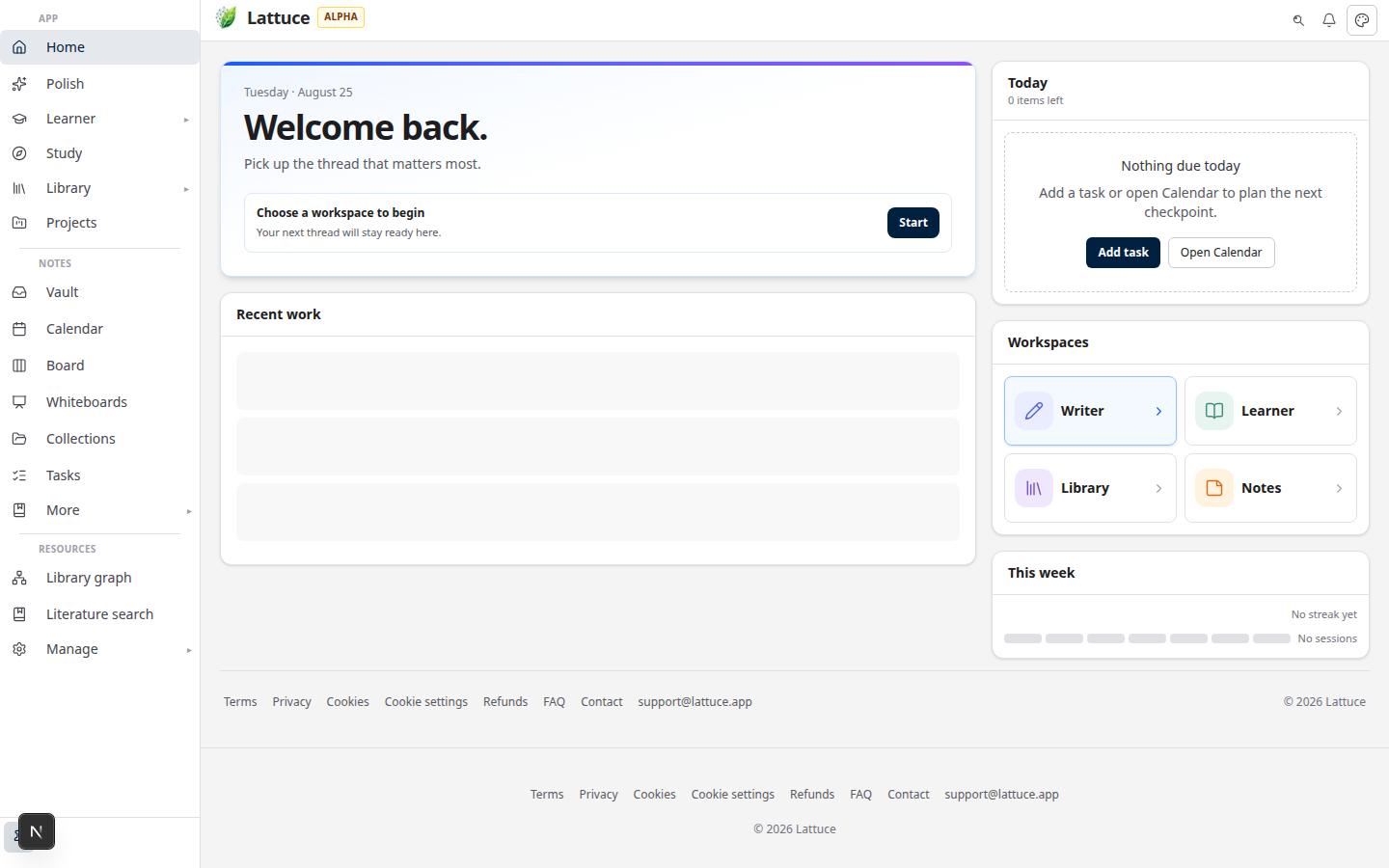Click the "Welcome back." heading
1389x868 pixels.
tap(366, 127)
